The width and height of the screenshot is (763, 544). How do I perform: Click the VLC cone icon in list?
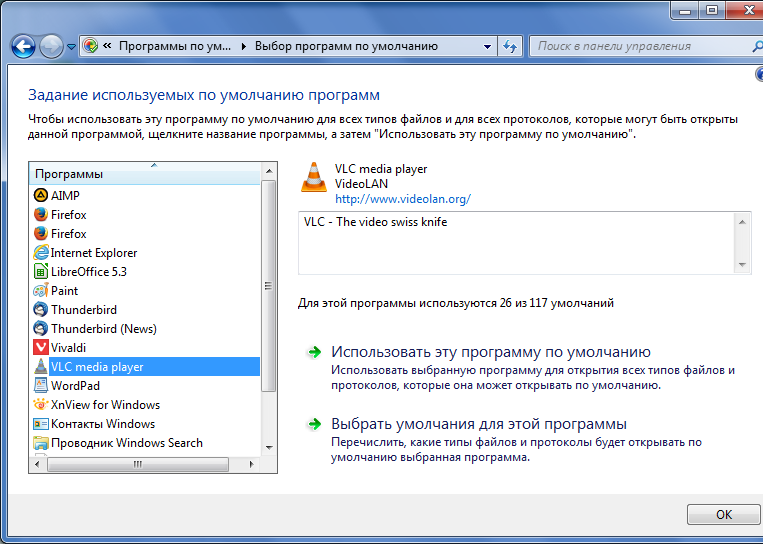(x=41, y=366)
